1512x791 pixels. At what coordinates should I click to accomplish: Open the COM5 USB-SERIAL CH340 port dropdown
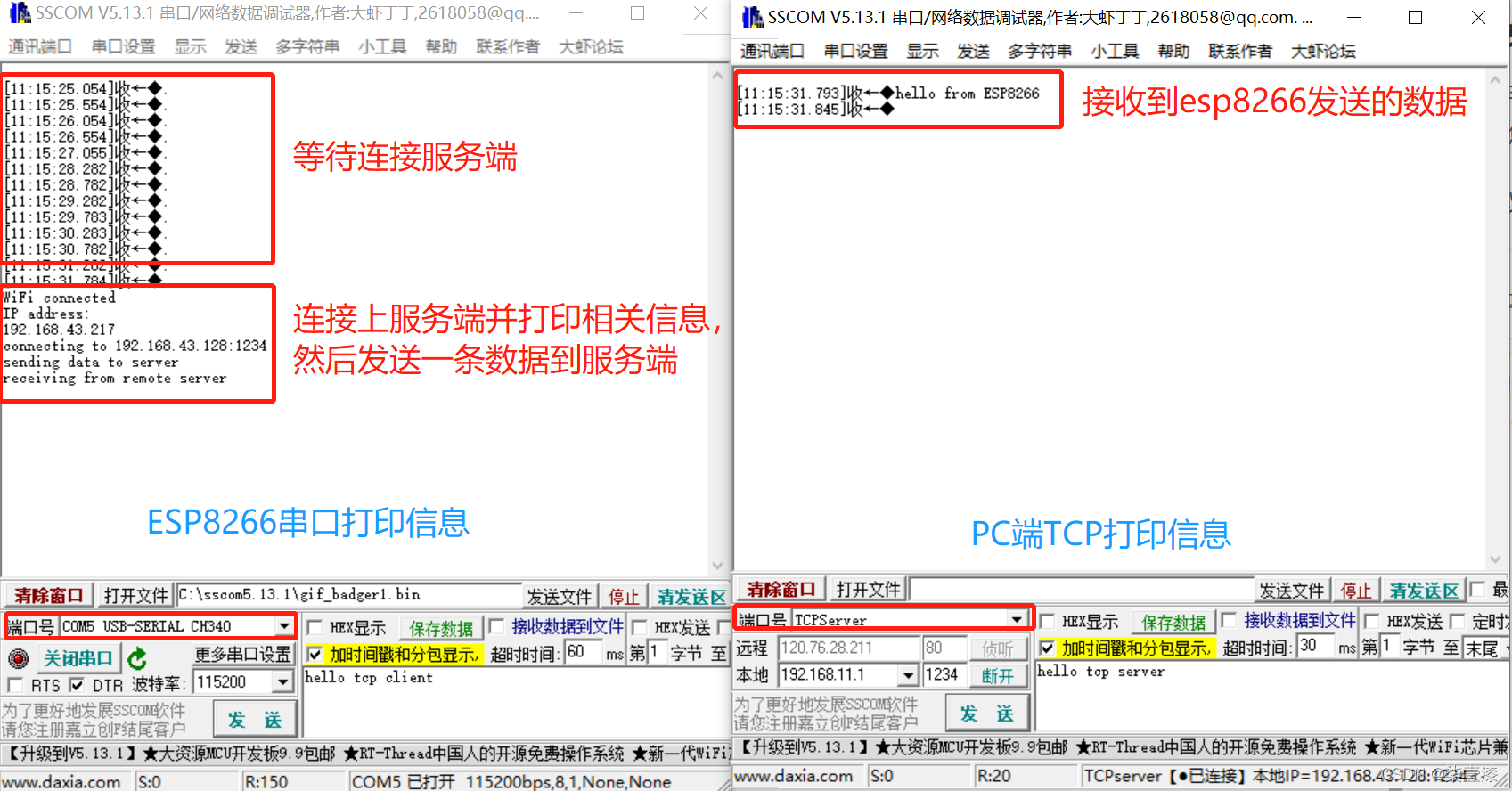click(284, 626)
